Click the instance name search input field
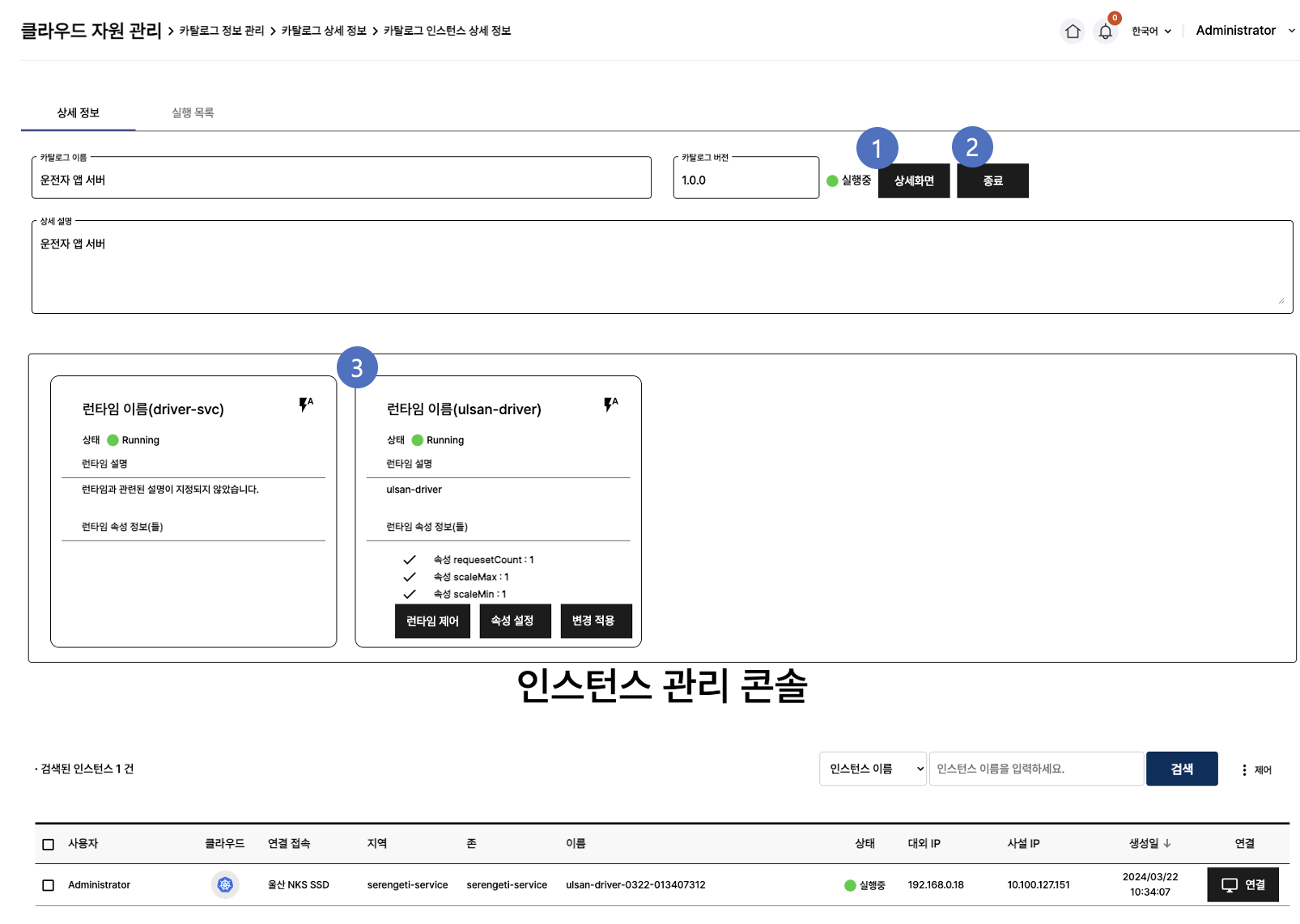Screen dimensions: 1300x924 [x=1036, y=769]
